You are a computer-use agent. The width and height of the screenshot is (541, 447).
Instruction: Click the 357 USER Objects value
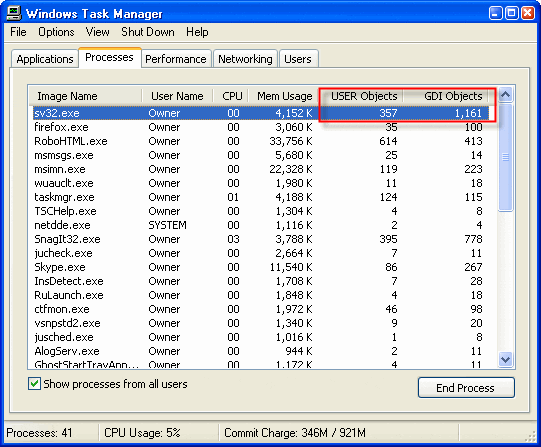pyautogui.click(x=388, y=113)
